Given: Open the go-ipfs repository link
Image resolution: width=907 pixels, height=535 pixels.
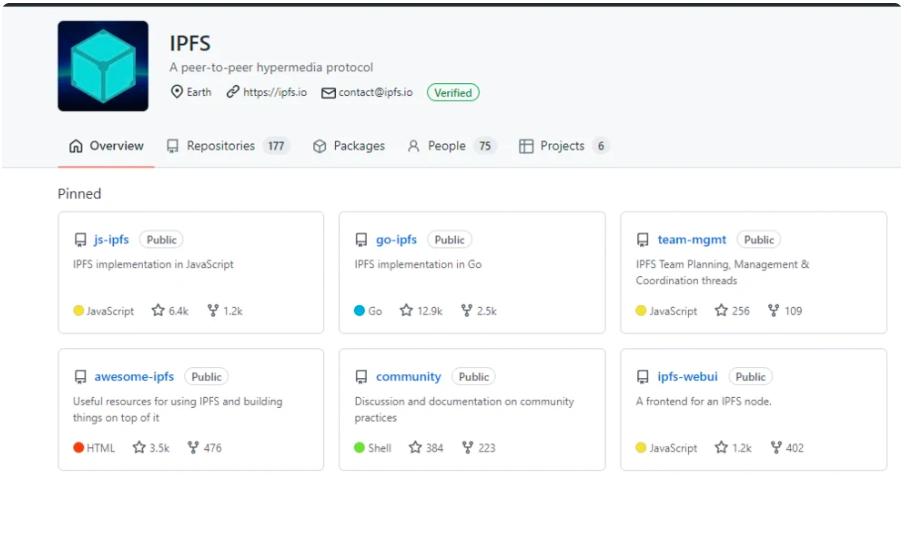Looking at the screenshot, I should coord(396,240).
